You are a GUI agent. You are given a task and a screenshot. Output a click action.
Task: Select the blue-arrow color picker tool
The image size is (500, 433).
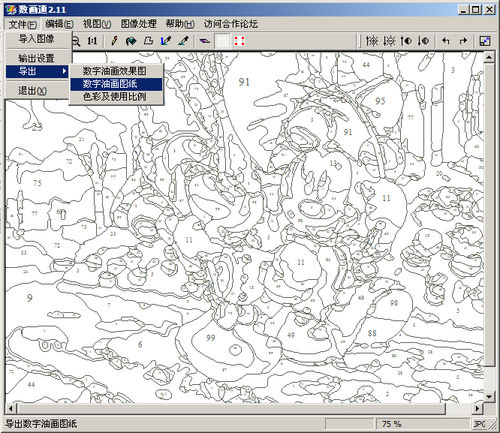(166, 41)
